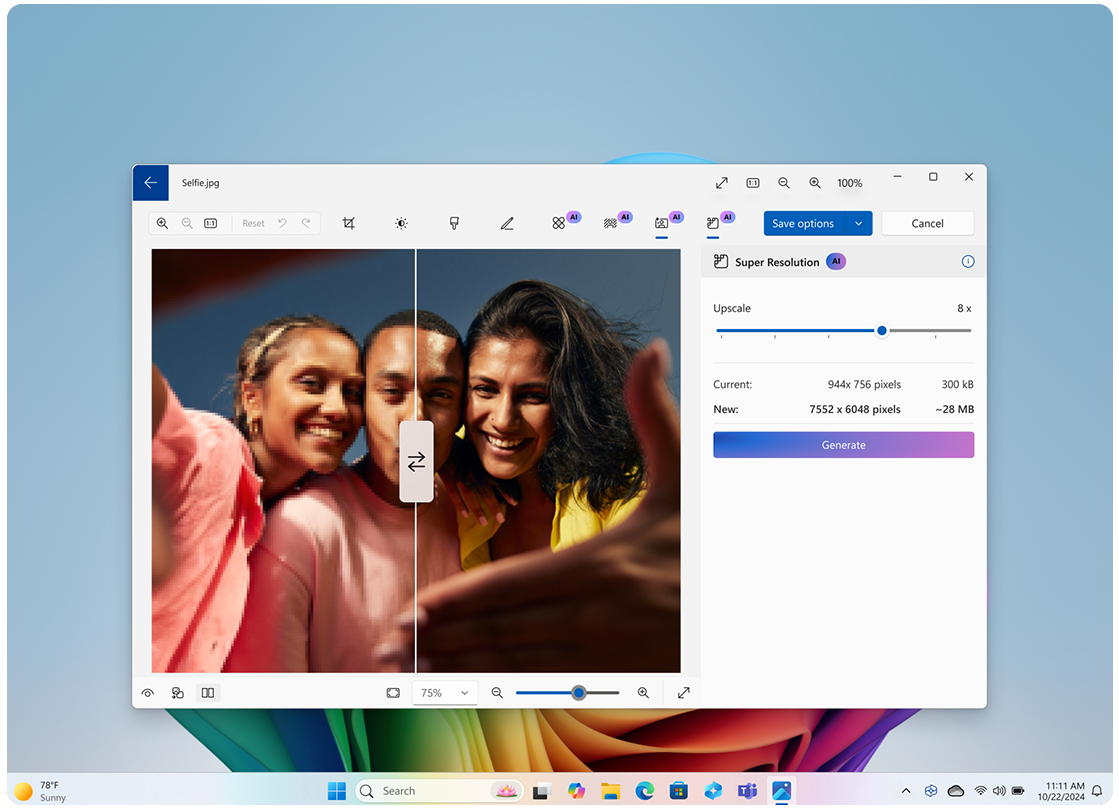Open the AI Generative erase tool
The width and height of the screenshot is (1119, 809).
click(x=560, y=223)
